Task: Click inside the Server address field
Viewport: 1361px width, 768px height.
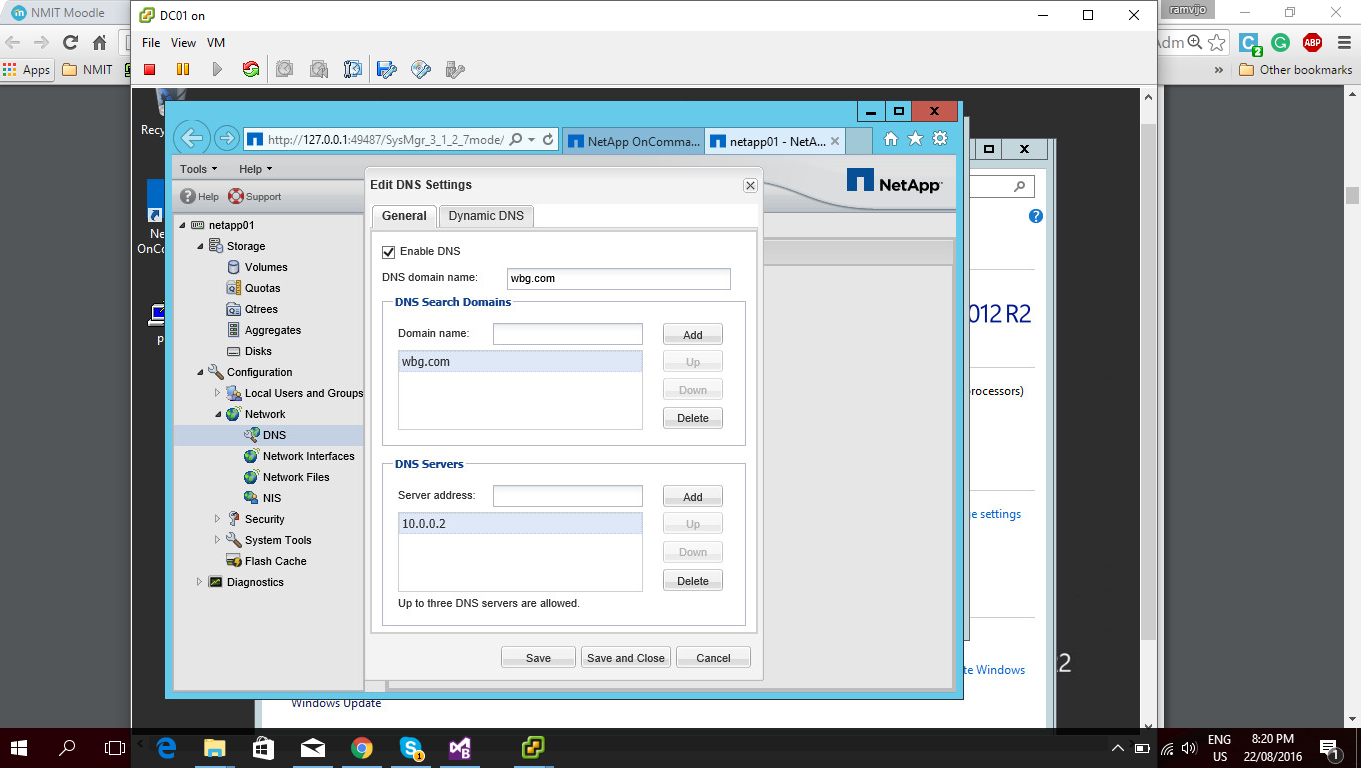Action: 567,495
